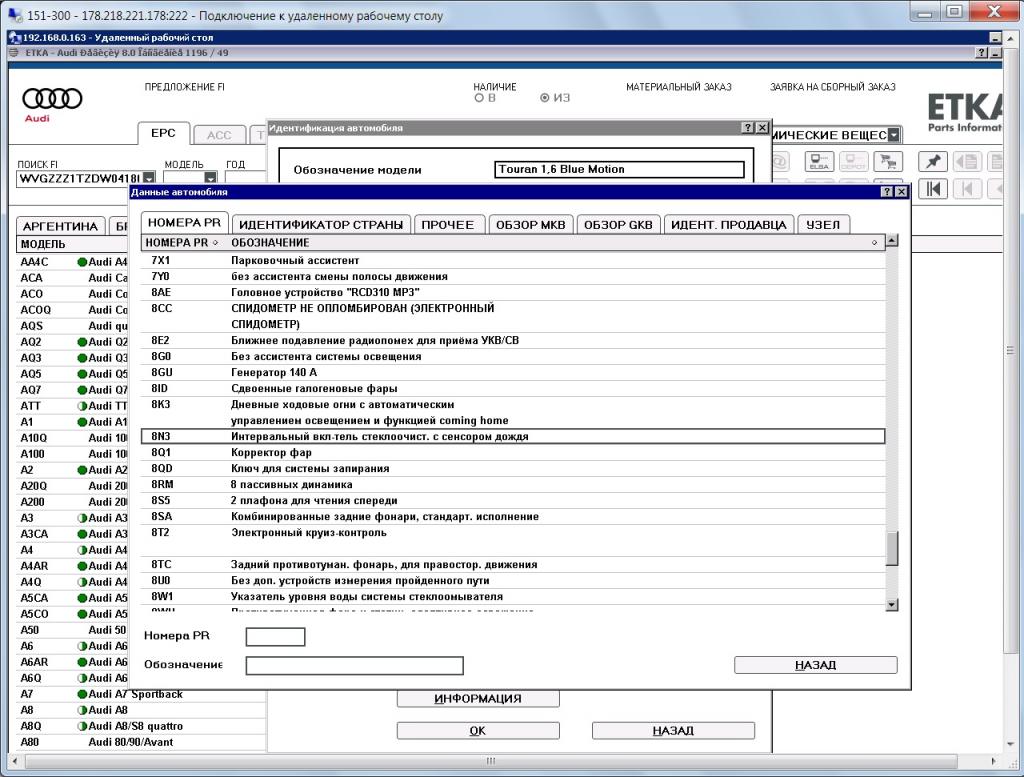Open the УЗЕЛ tab

(x=823, y=225)
